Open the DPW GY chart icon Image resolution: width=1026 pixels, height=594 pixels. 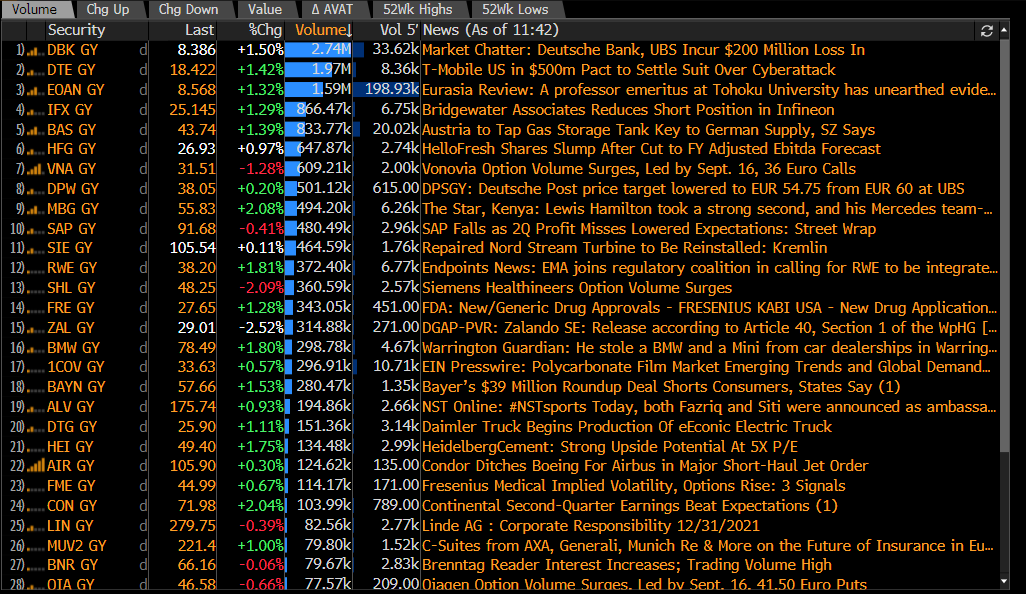tap(35, 189)
